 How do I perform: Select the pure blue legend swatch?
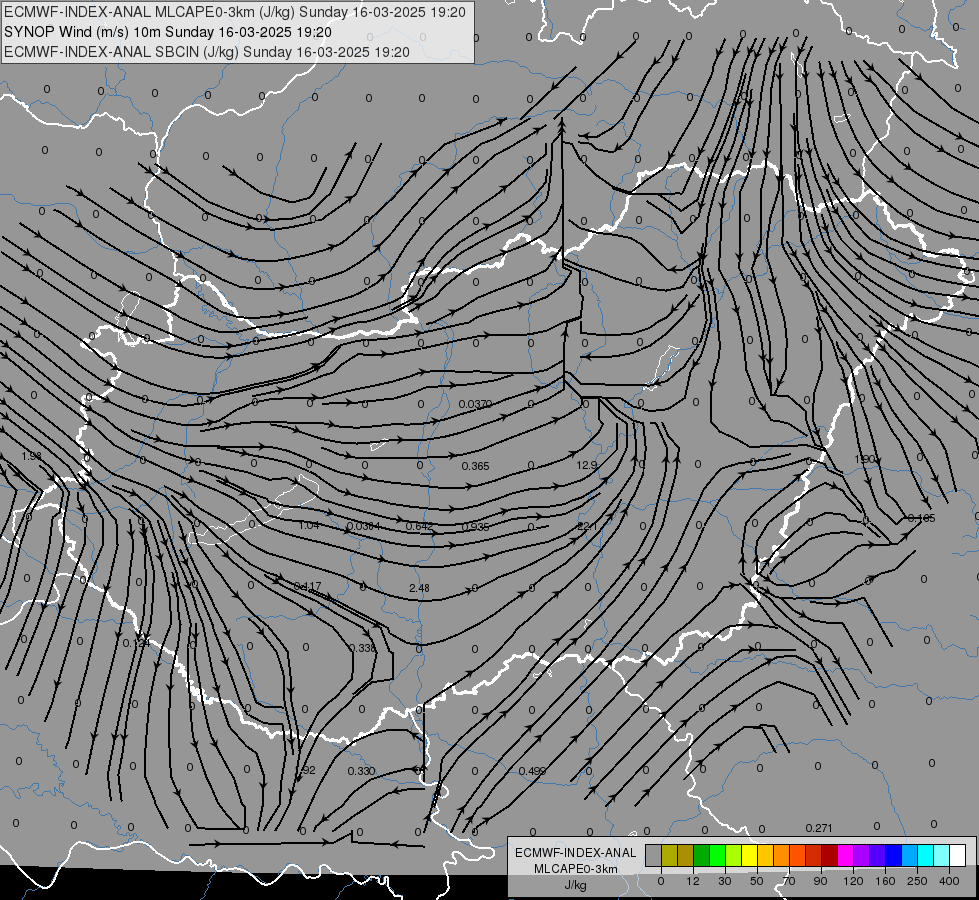pos(894,855)
